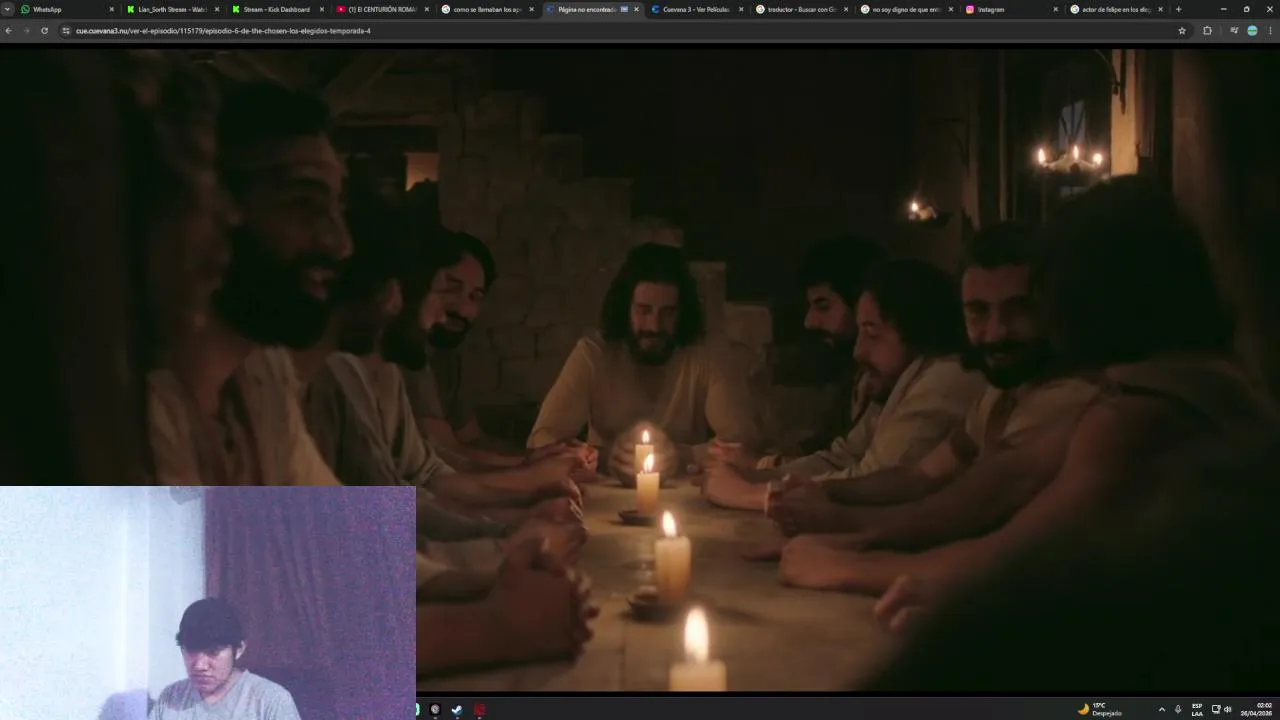
Task: Go forward to the next page
Action: click(x=26, y=31)
